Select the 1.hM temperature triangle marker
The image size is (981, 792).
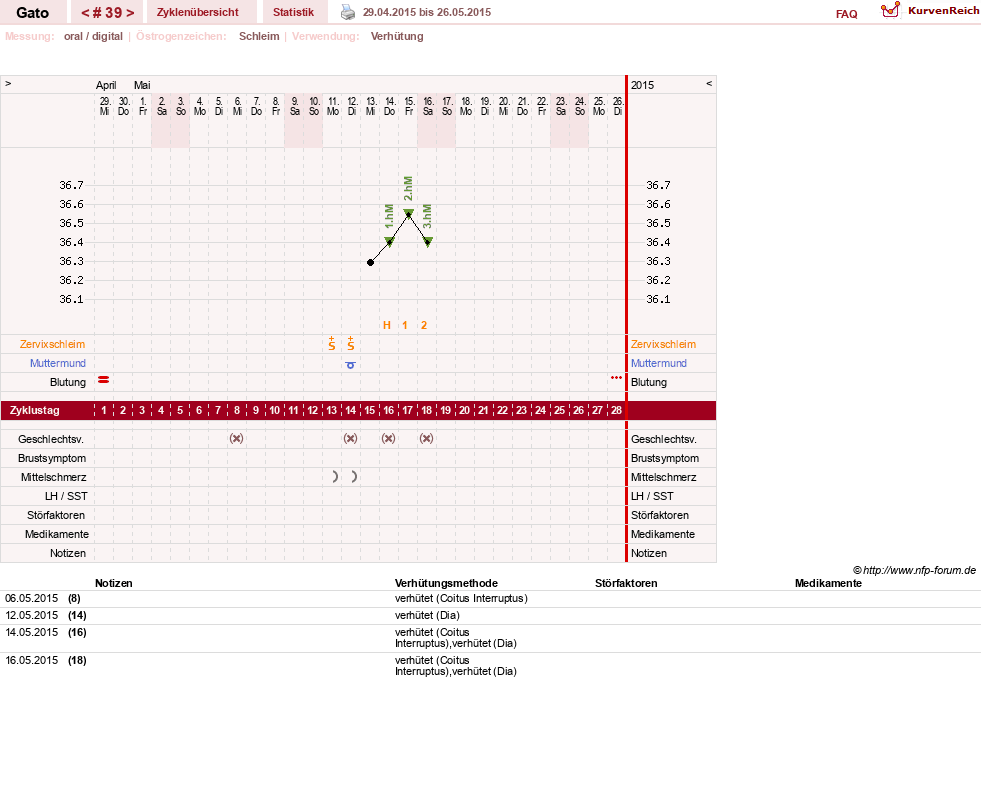[389, 242]
